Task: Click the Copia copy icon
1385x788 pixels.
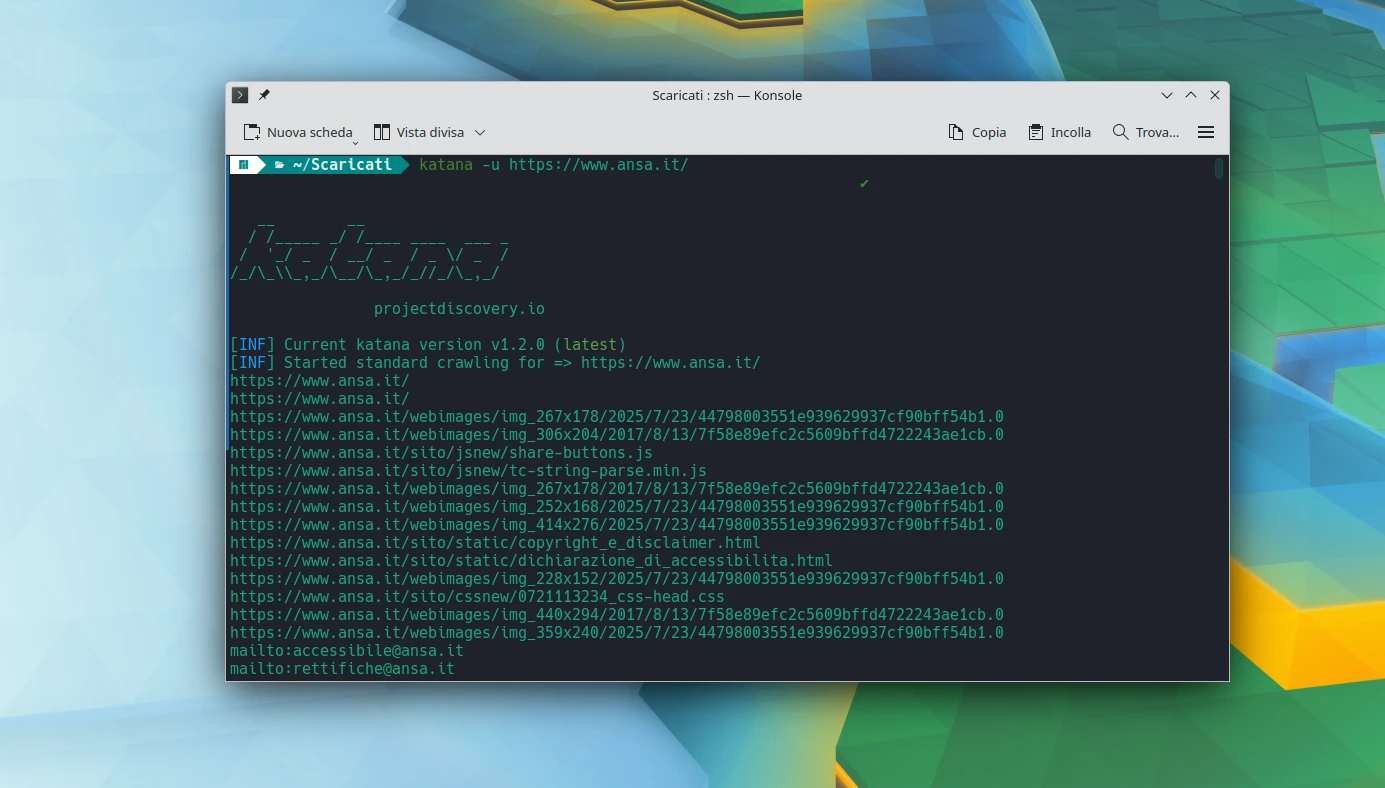Action: 956,132
